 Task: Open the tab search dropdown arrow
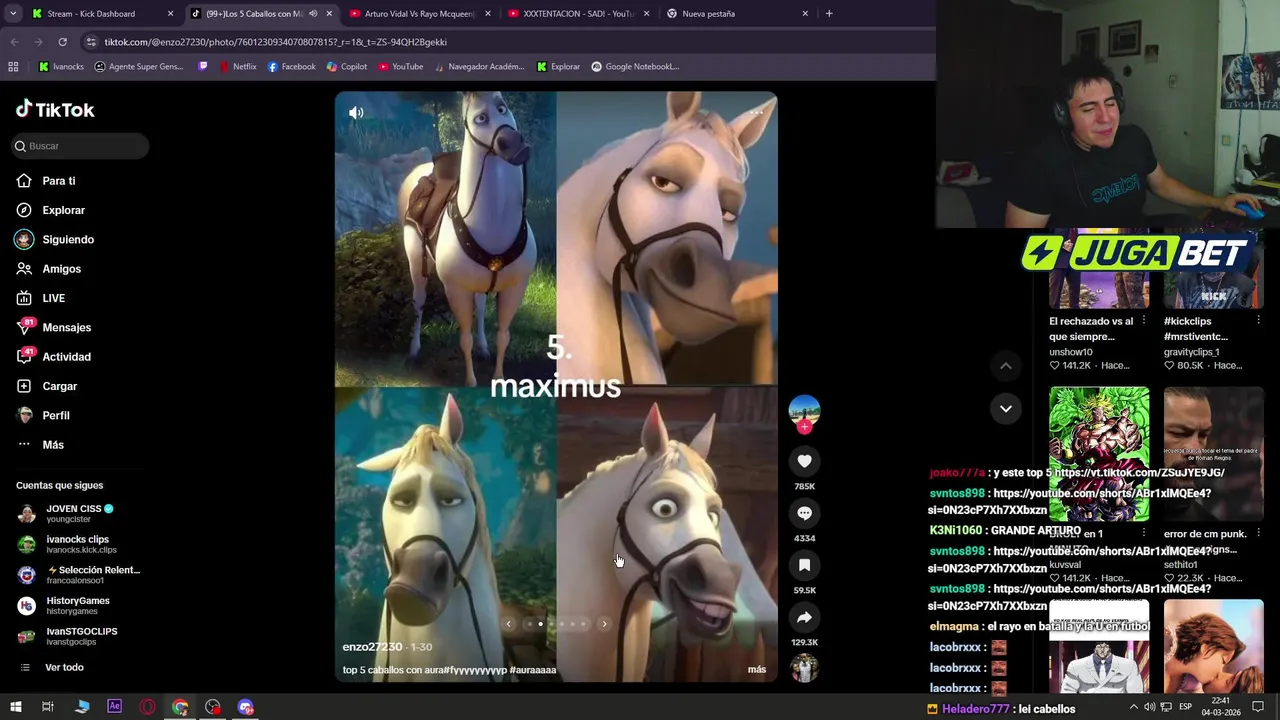(x=12, y=14)
